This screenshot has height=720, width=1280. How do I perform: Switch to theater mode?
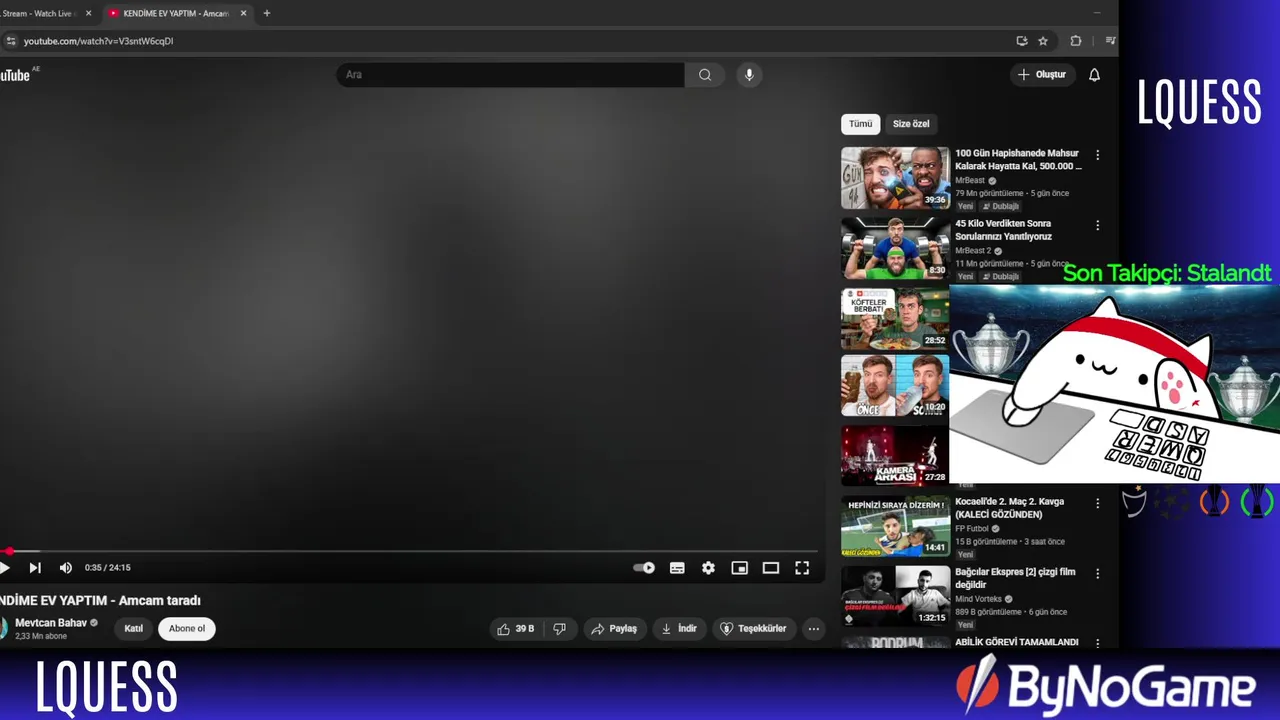[x=770, y=568]
